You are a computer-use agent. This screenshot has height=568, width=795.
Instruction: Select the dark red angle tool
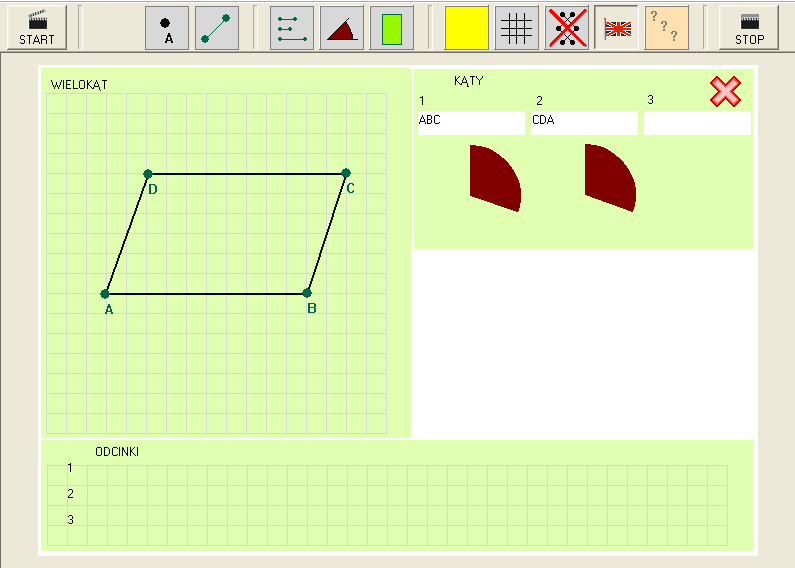(342, 28)
